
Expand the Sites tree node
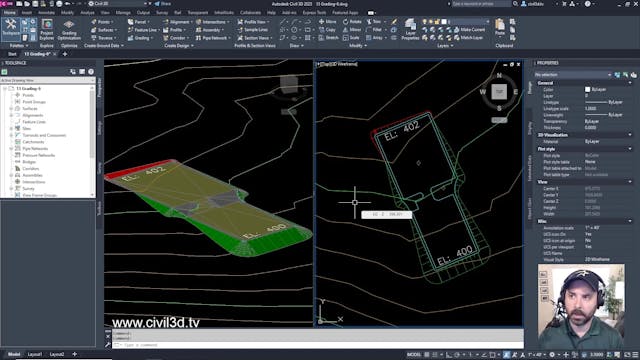click(x=11, y=129)
